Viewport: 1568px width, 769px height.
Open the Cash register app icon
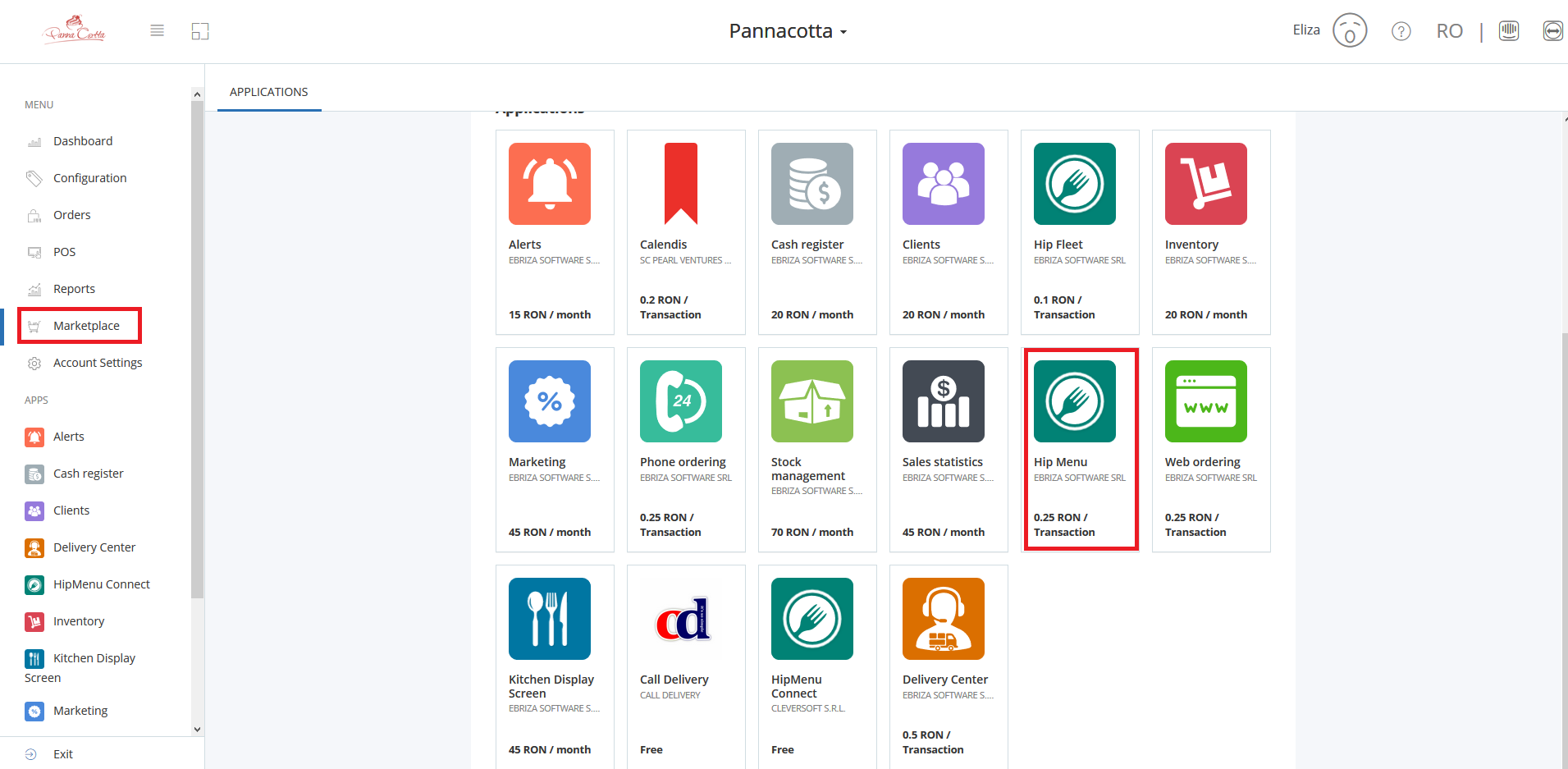[x=812, y=184]
